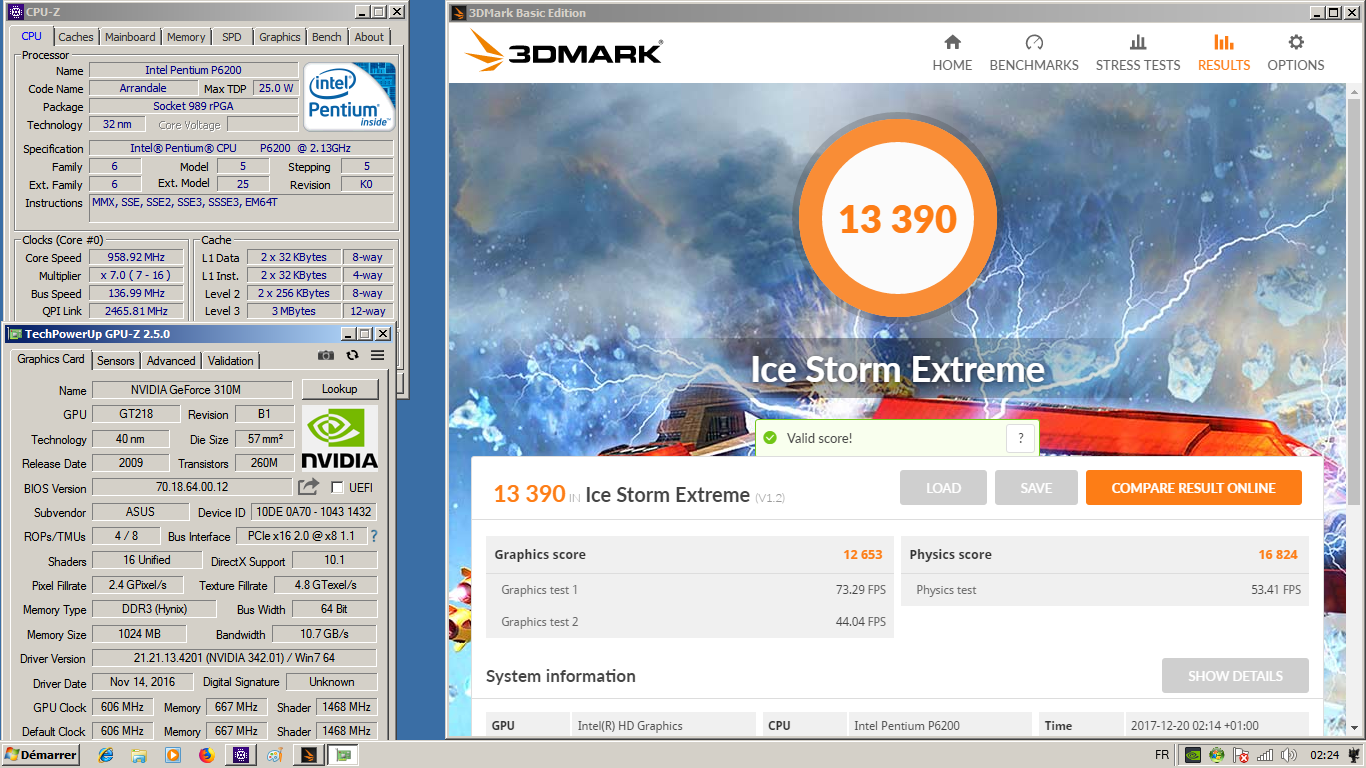Click the SAVE button in 3DMark
This screenshot has height=768, width=1366.
coord(1036,488)
